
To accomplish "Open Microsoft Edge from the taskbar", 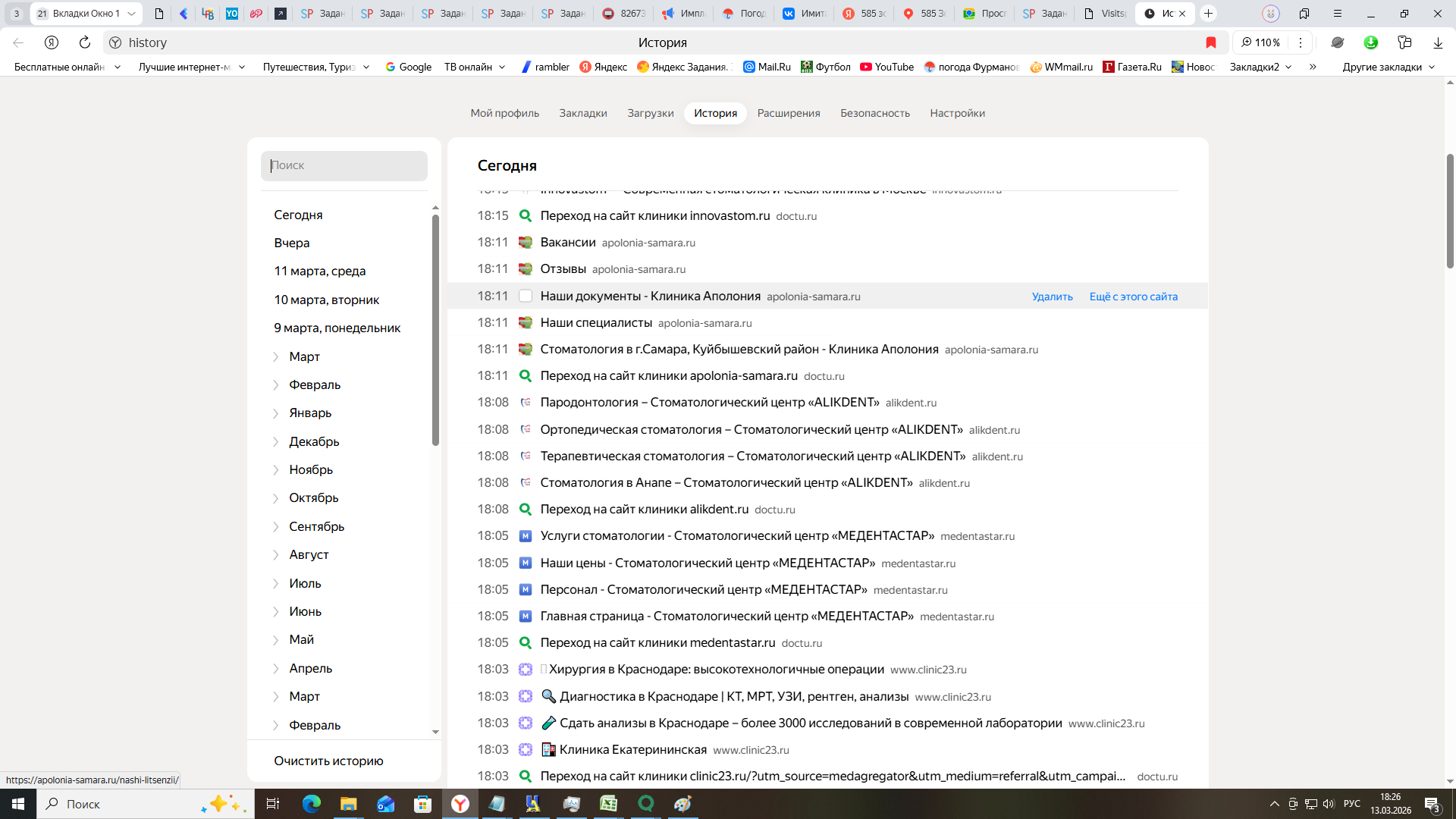I will pyautogui.click(x=311, y=804).
